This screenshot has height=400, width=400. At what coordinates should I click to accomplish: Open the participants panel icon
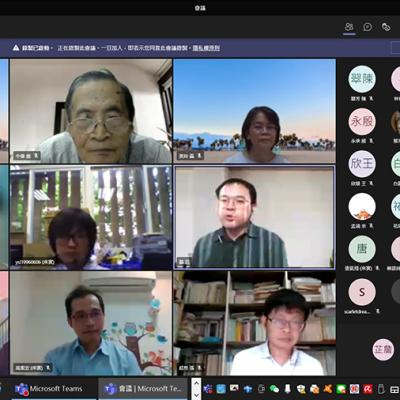click(349, 27)
